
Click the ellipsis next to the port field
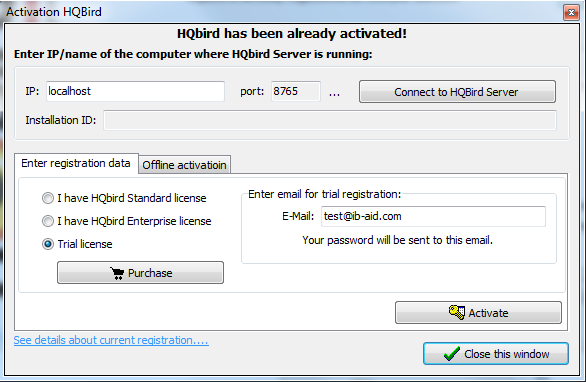click(x=334, y=94)
